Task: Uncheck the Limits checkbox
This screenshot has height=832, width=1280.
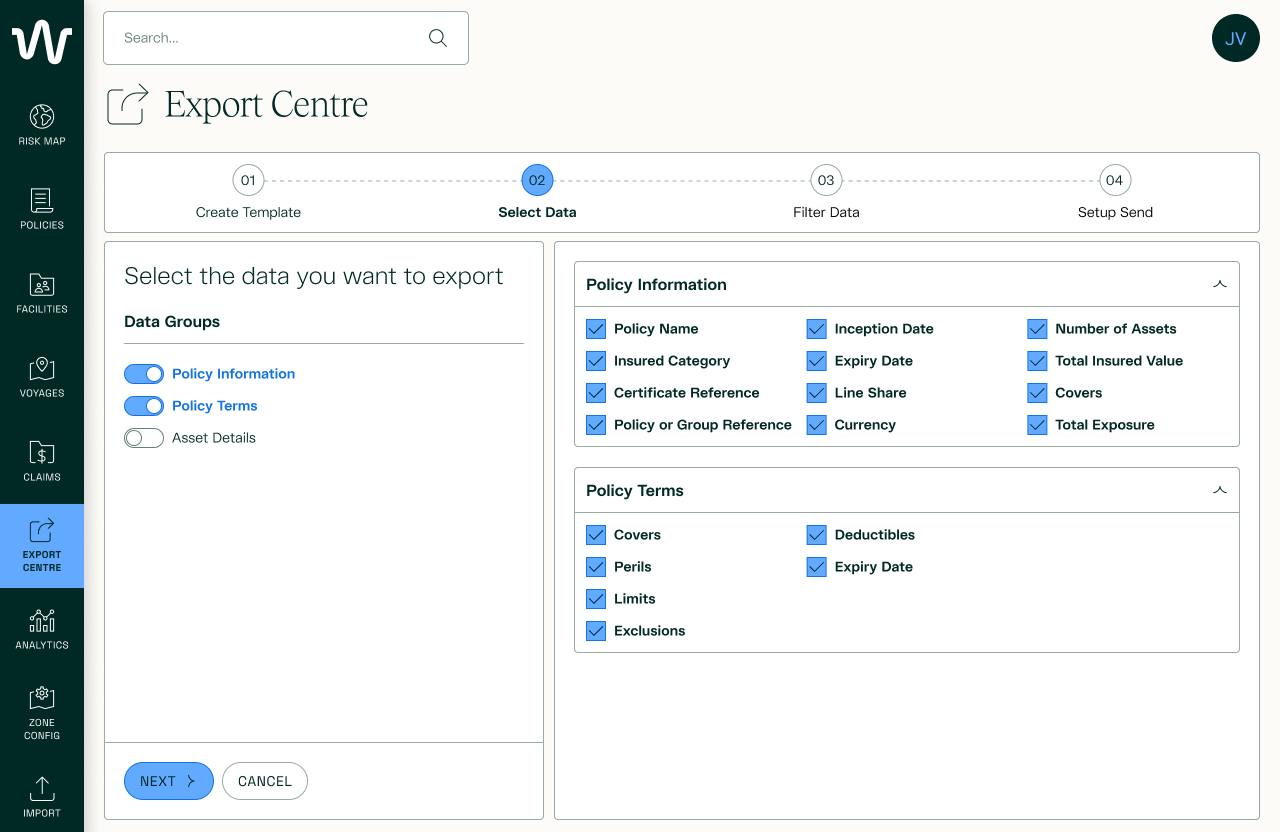Action: (x=596, y=599)
